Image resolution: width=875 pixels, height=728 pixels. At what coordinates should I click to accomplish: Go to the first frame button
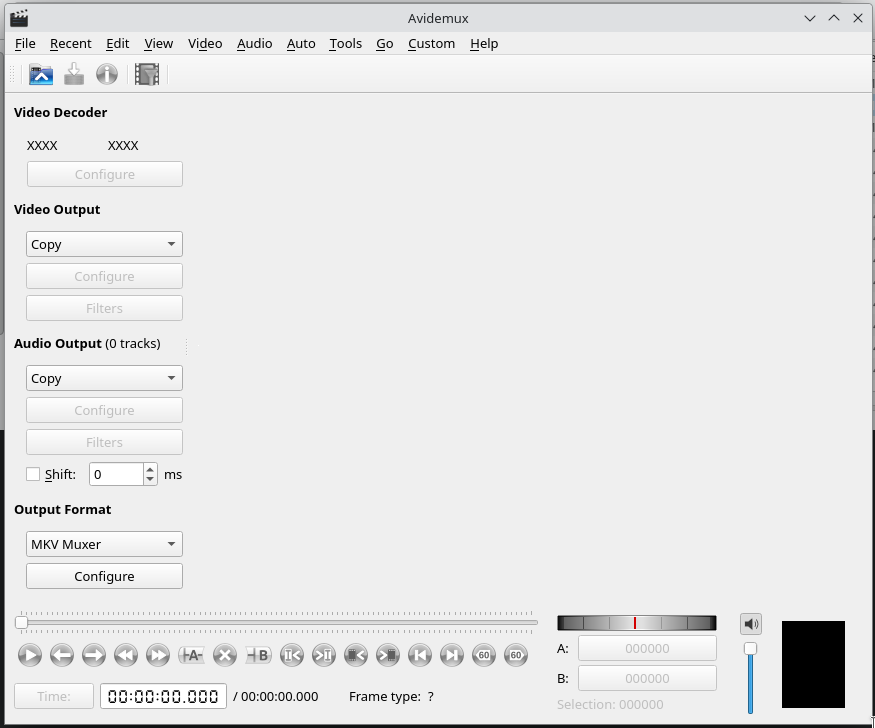point(420,655)
